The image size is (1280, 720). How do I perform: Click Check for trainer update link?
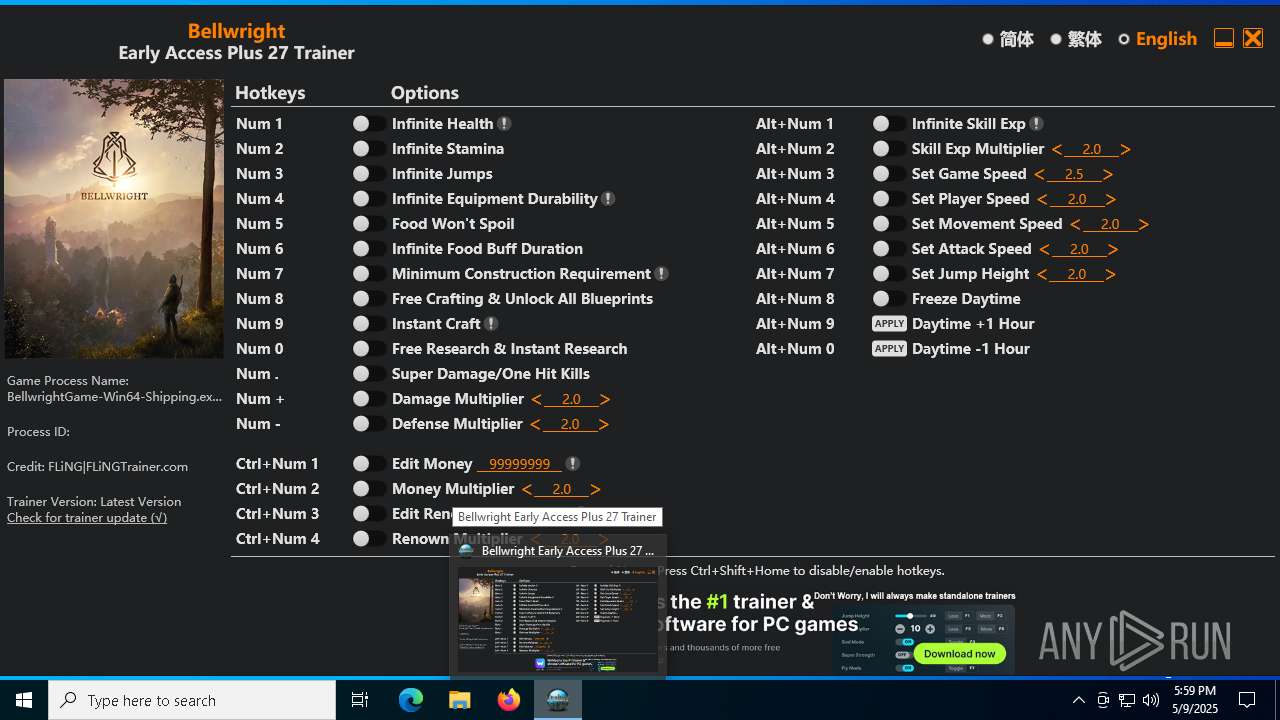(87, 518)
